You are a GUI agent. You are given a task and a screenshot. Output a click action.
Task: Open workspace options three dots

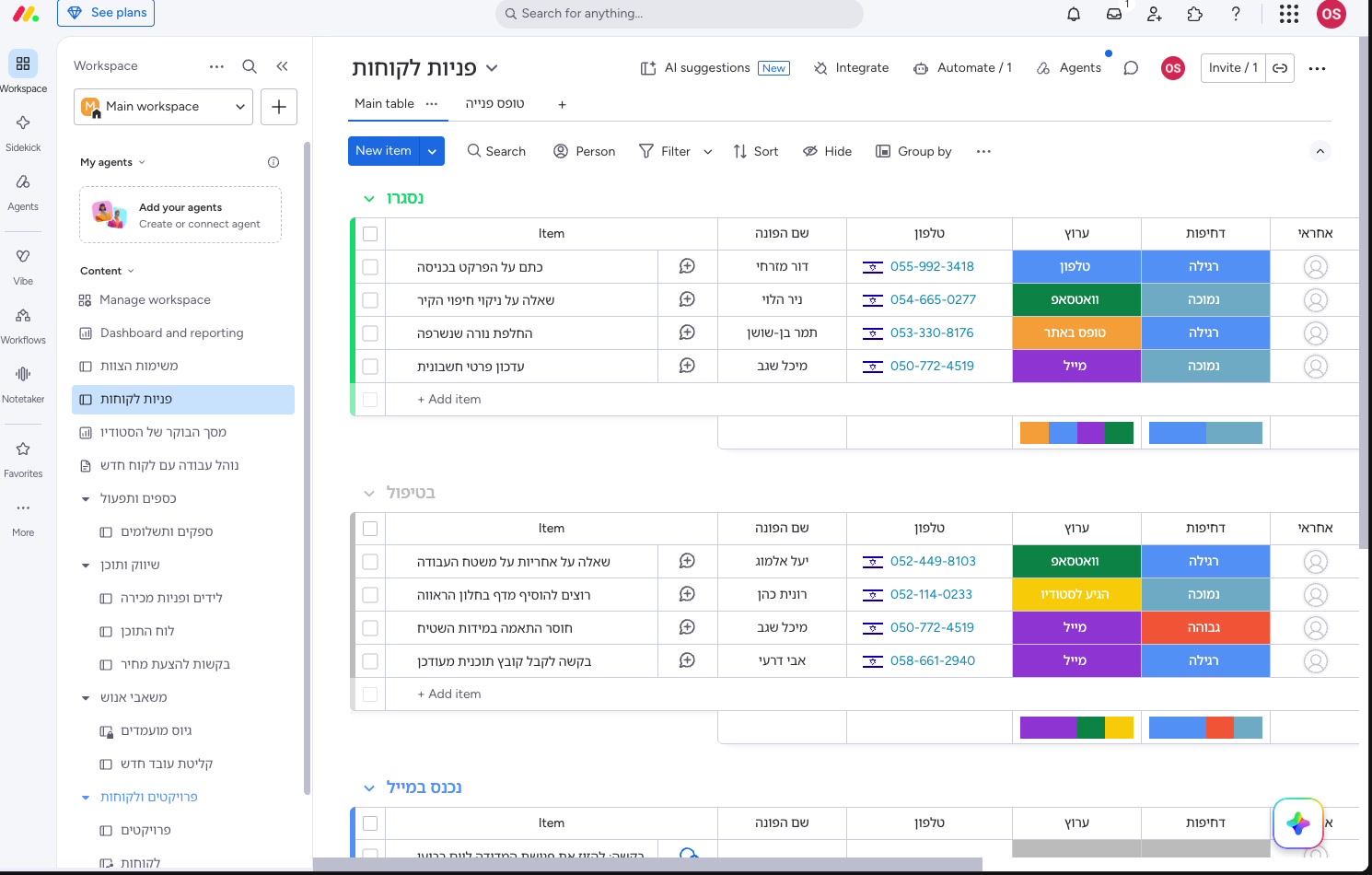pyautogui.click(x=216, y=66)
